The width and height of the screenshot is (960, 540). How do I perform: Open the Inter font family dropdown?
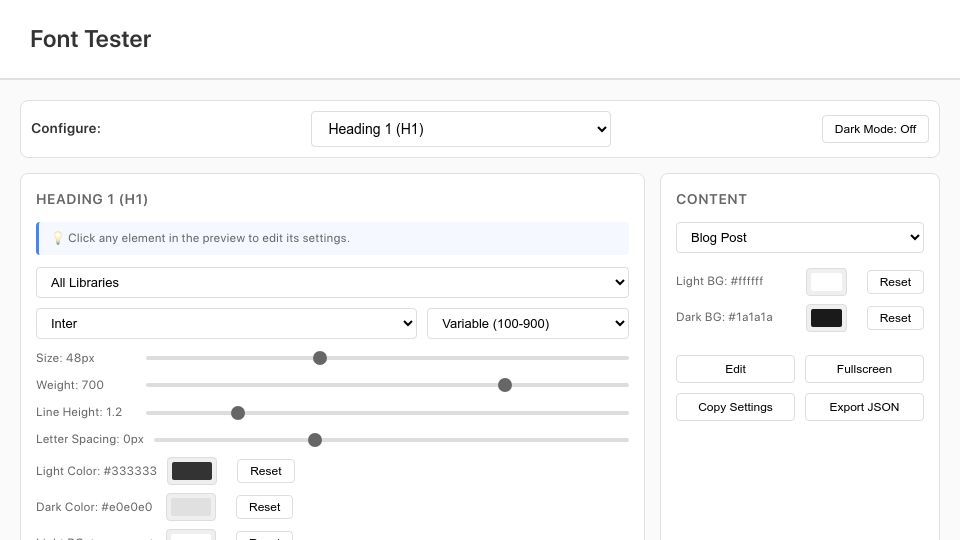[226, 323]
